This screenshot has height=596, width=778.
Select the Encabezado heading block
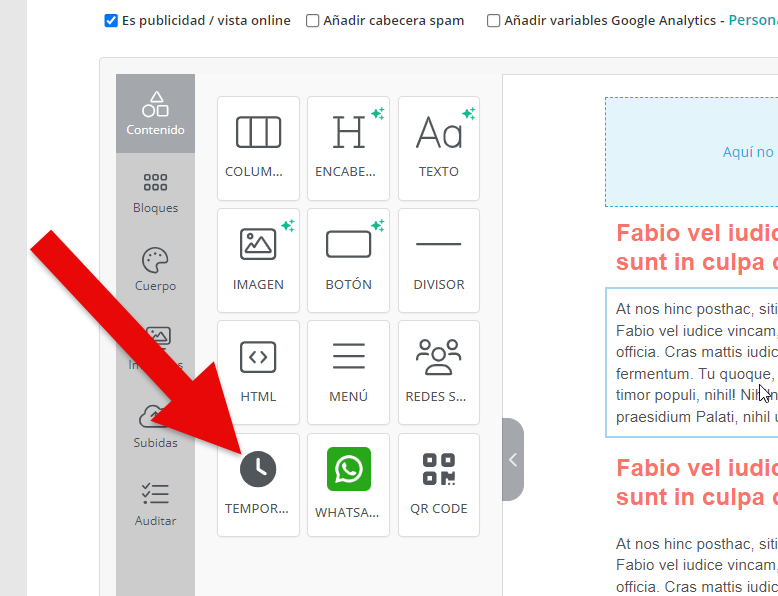coord(348,148)
